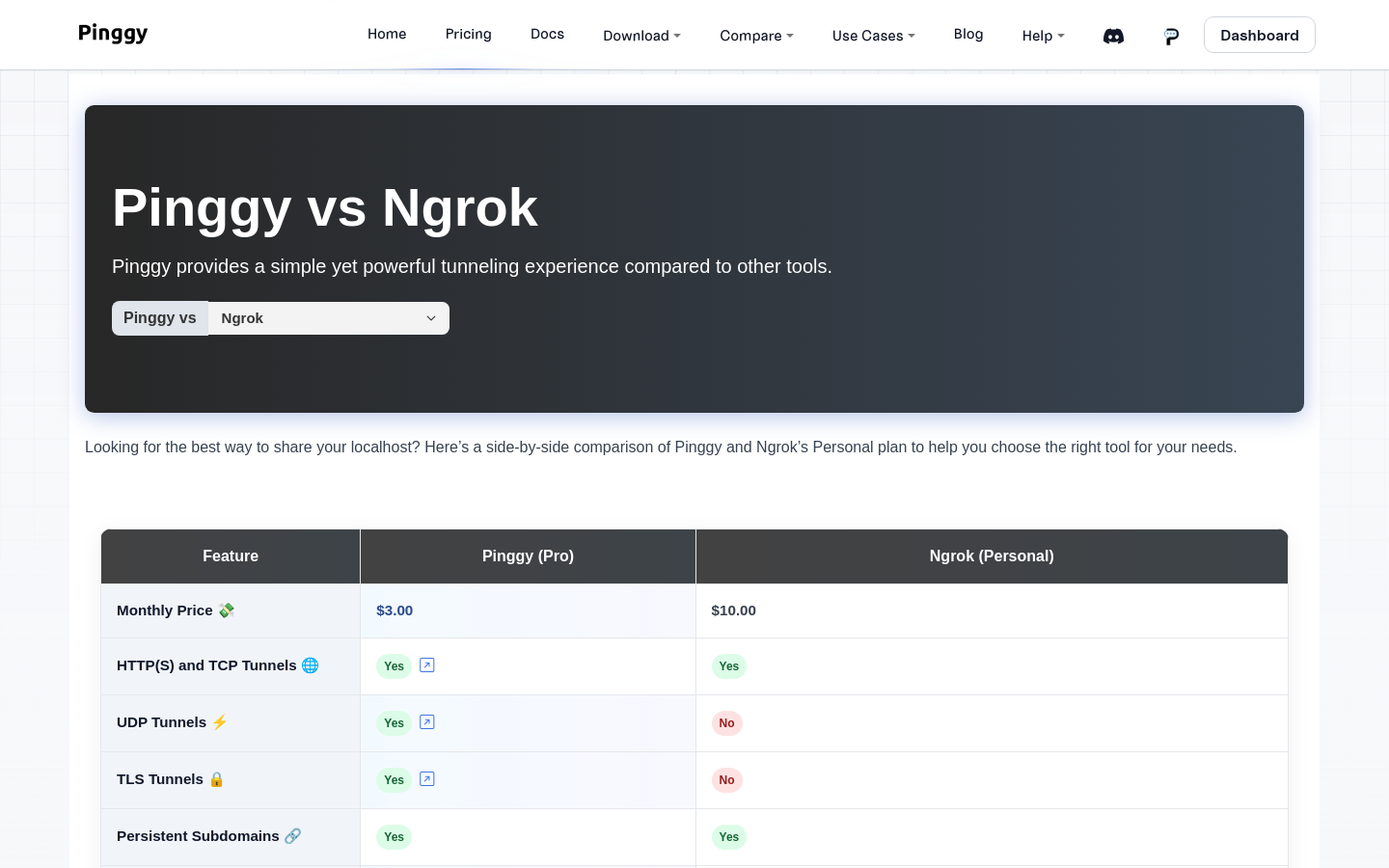Viewport: 1389px width, 868px height.
Task: Expand the Download menu
Action: [642, 36]
